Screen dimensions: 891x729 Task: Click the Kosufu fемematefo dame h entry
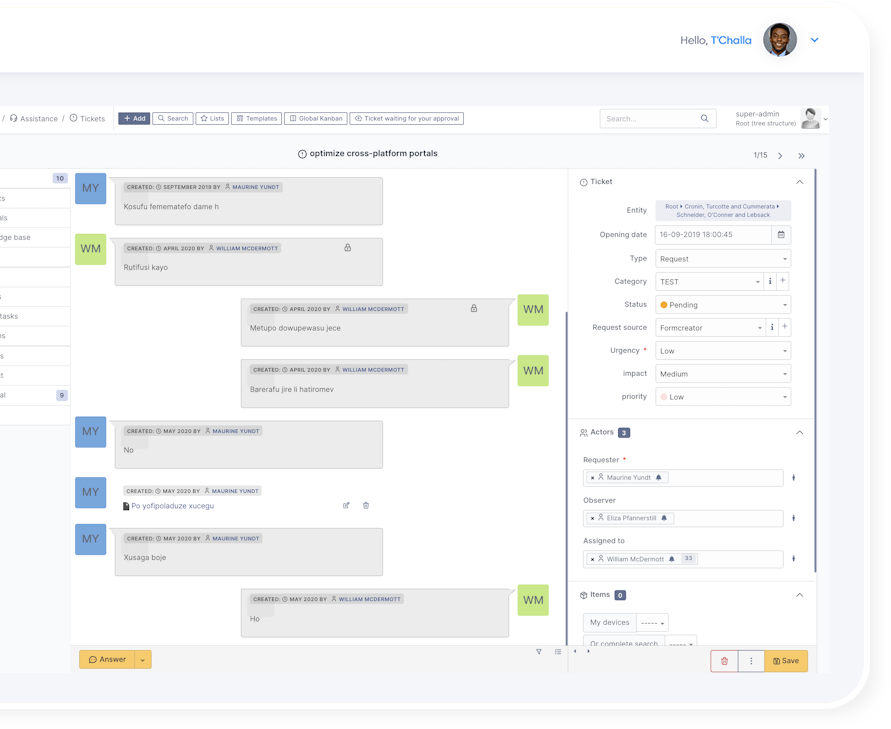(249, 201)
